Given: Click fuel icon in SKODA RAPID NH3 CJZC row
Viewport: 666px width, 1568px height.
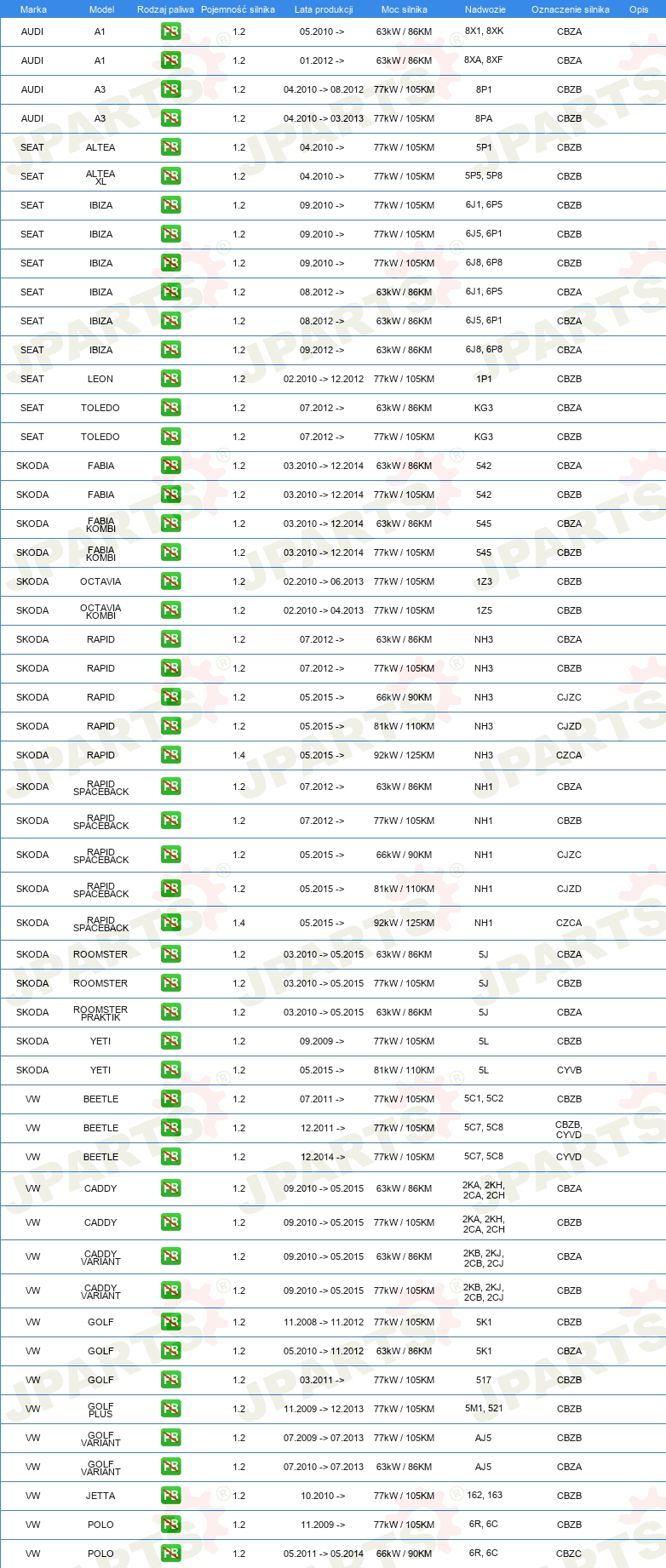Looking at the screenshot, I should 170,697.
